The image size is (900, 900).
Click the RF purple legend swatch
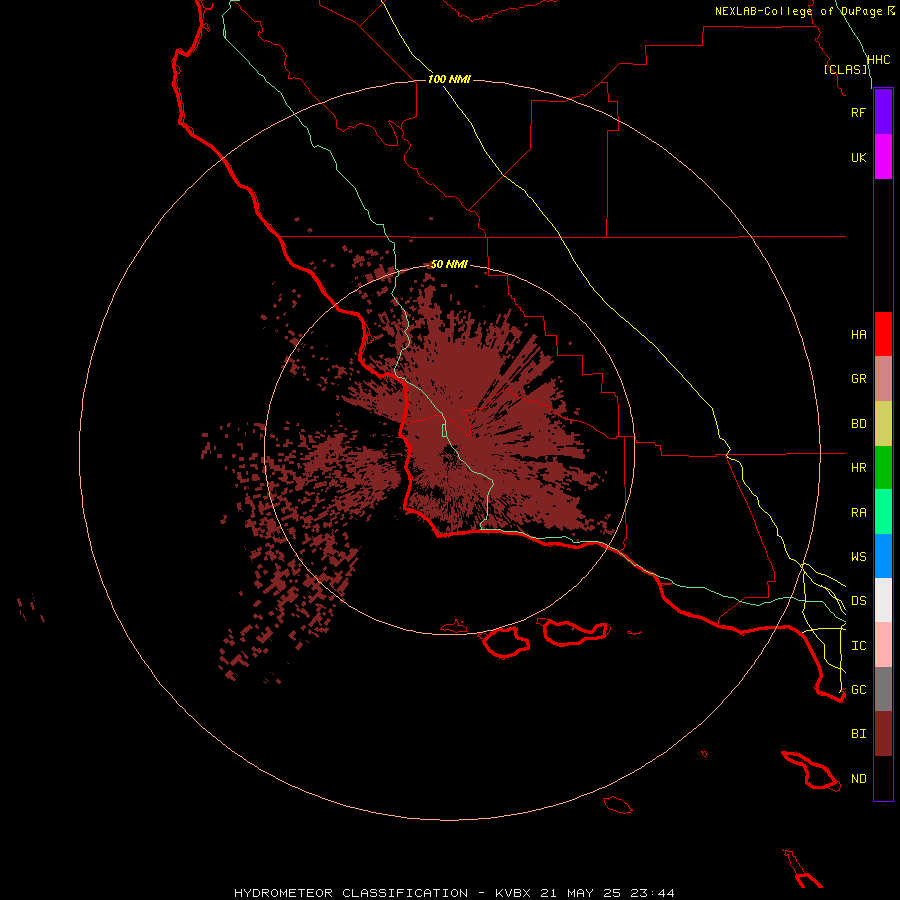883,112
